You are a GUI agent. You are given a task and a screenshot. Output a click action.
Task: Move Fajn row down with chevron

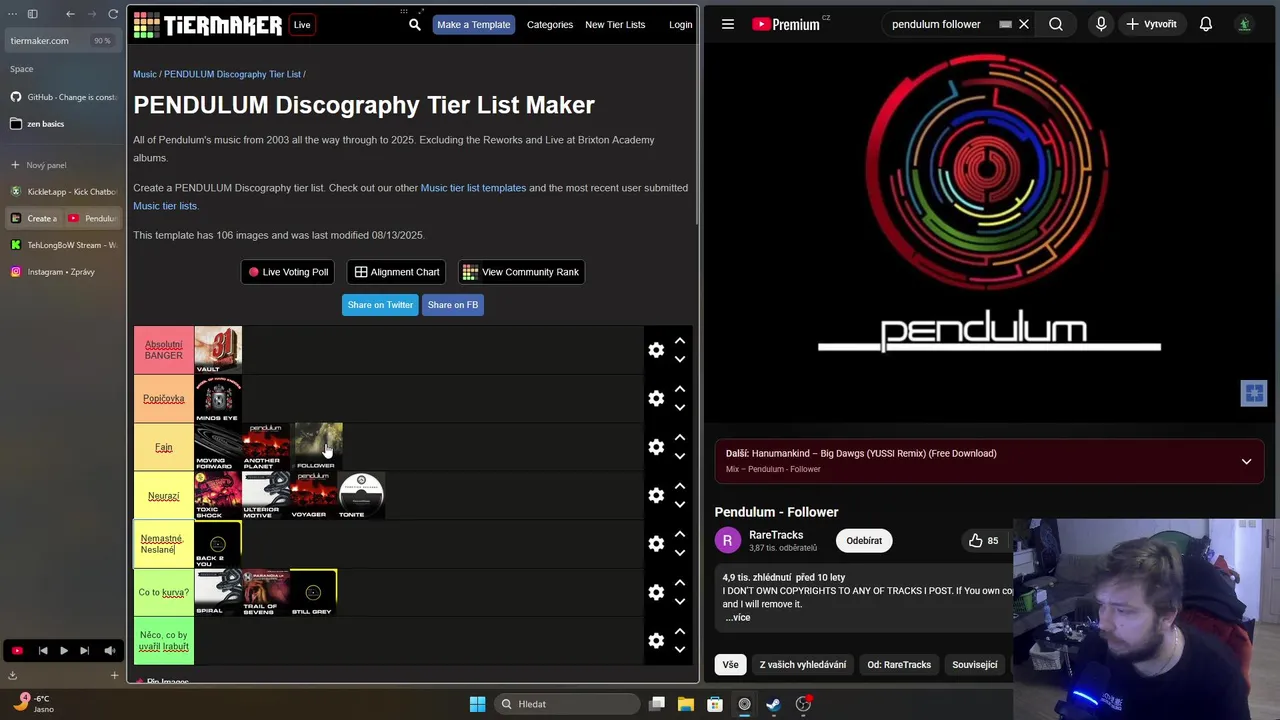680,456
